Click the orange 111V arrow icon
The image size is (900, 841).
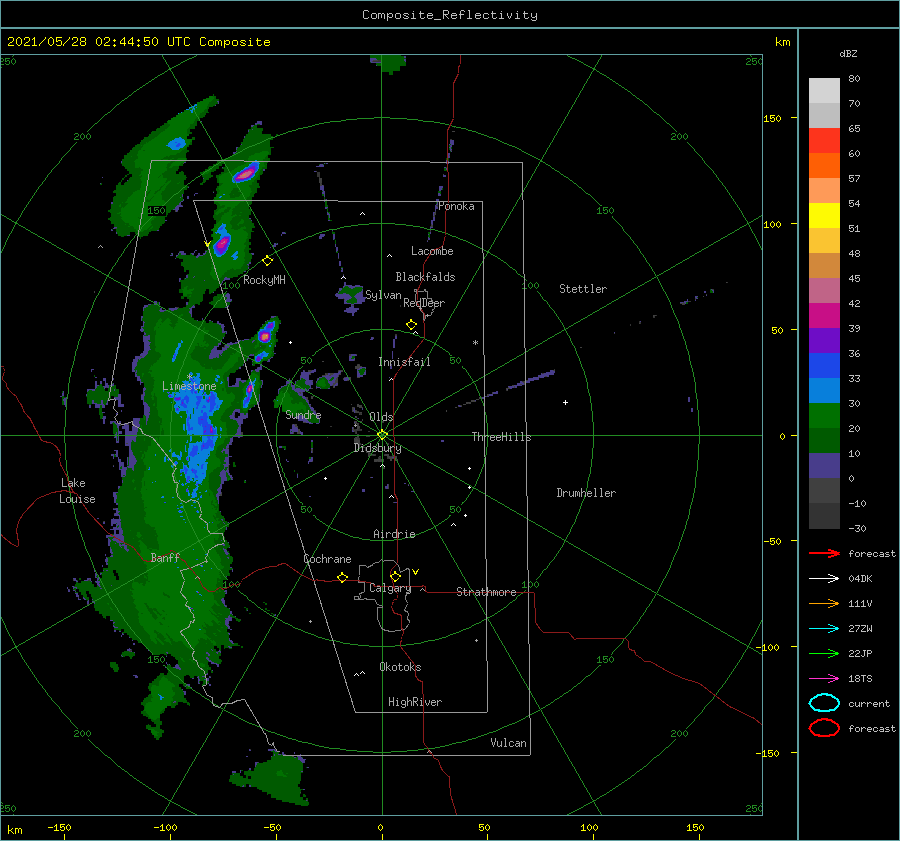824,603
